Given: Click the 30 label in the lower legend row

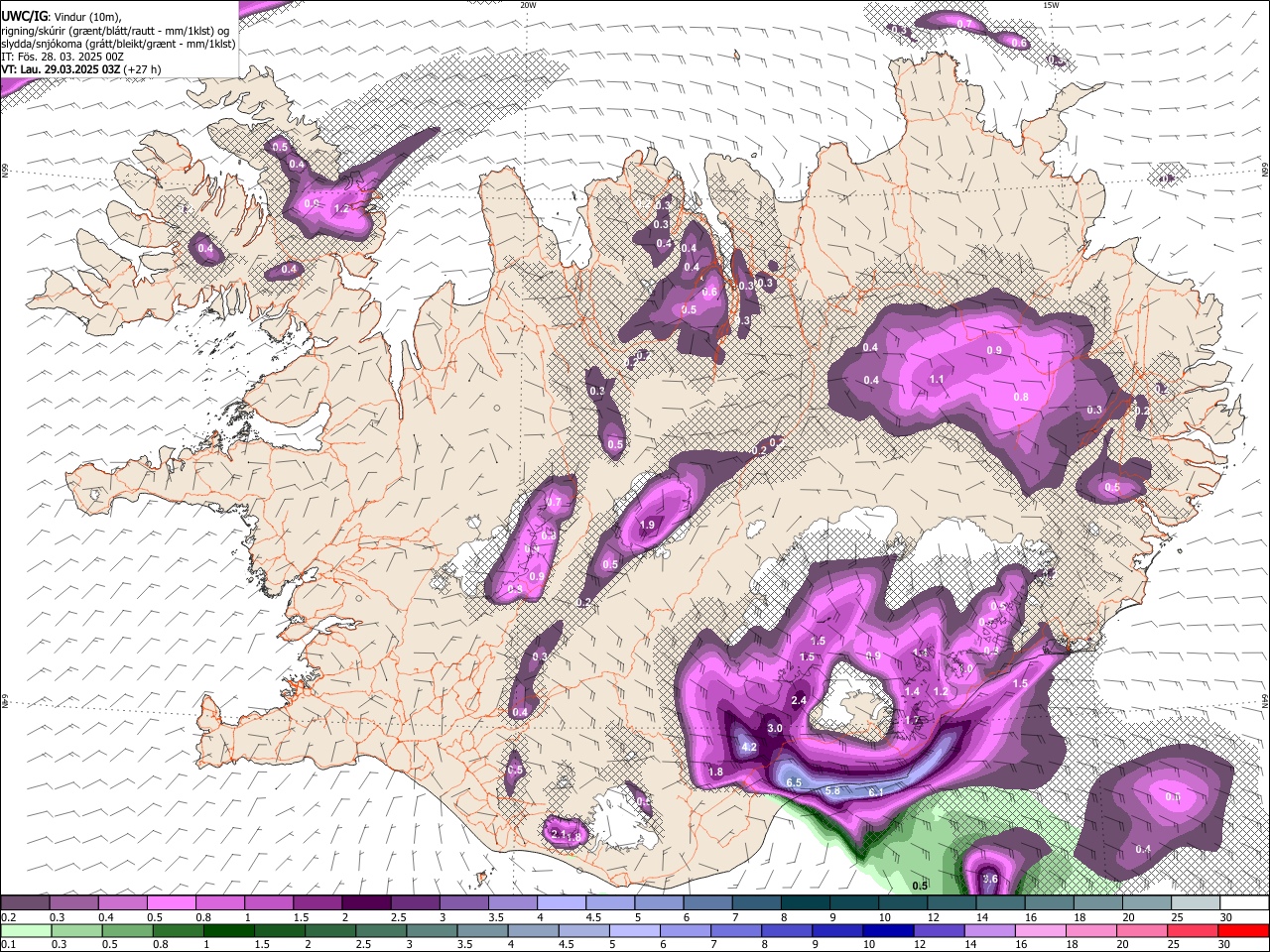Looking at the screenshot, I should click(1226, 944).
